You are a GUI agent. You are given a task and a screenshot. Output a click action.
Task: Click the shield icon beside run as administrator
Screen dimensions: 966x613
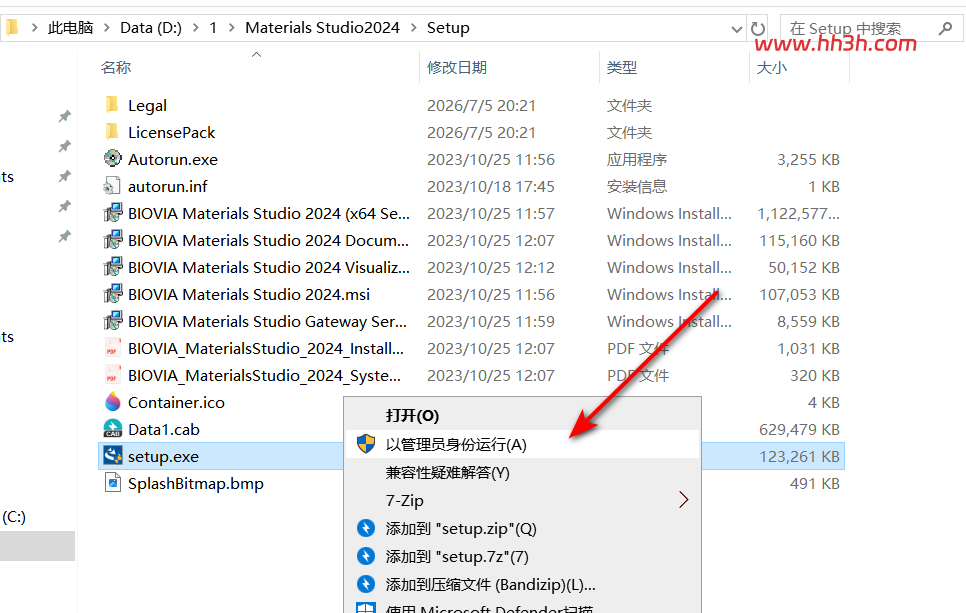coord(366,444)
